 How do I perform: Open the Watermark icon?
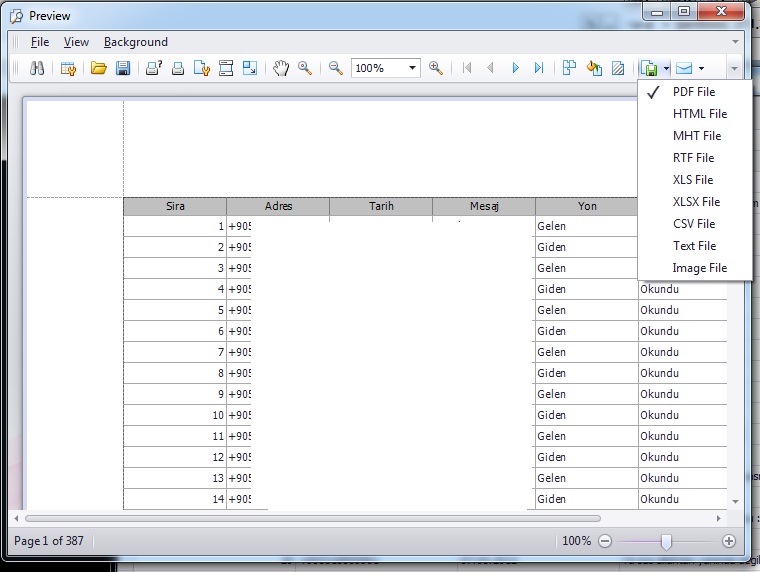(x=618, y=68)
